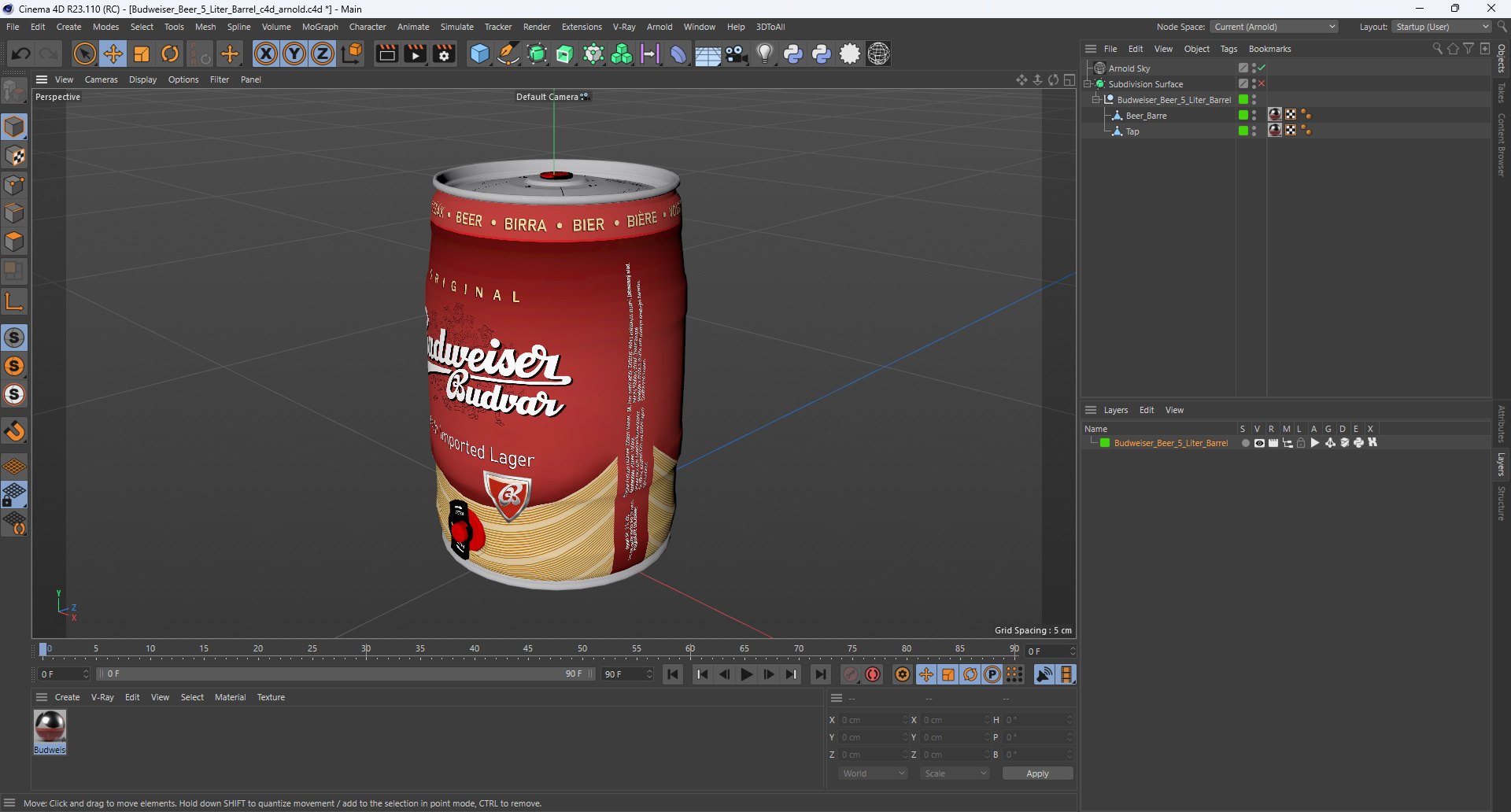Open the Scale mode dropdown
This screenshot has width=1511, height=812.
click(955, 773)
